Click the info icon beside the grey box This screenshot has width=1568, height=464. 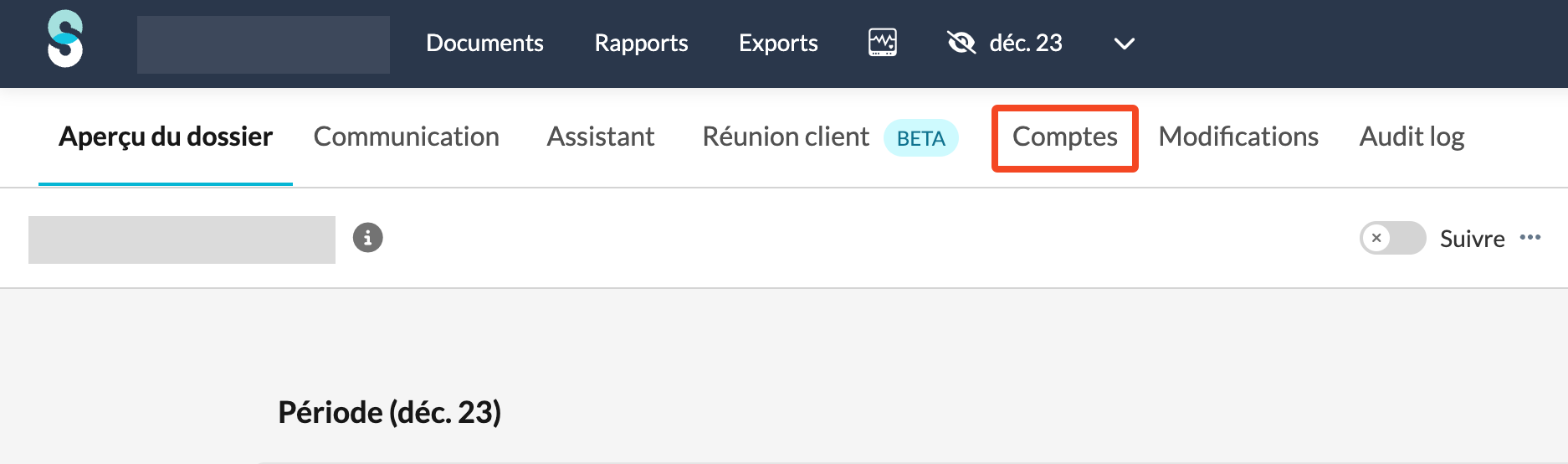[367, 238]
